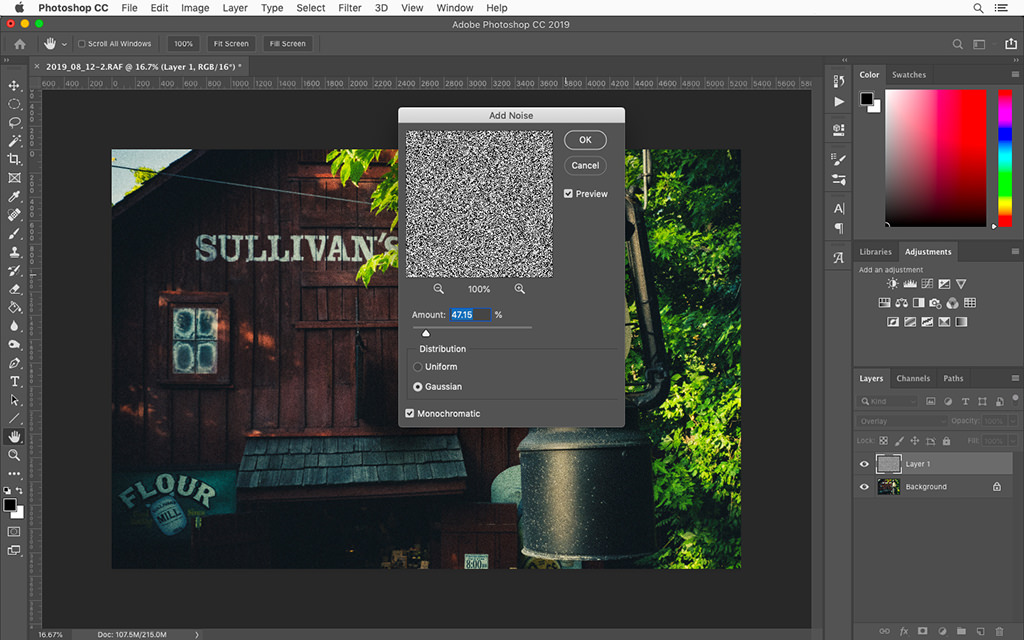
Task: Select the Clone Stamp tool
Action: point(14,251)
